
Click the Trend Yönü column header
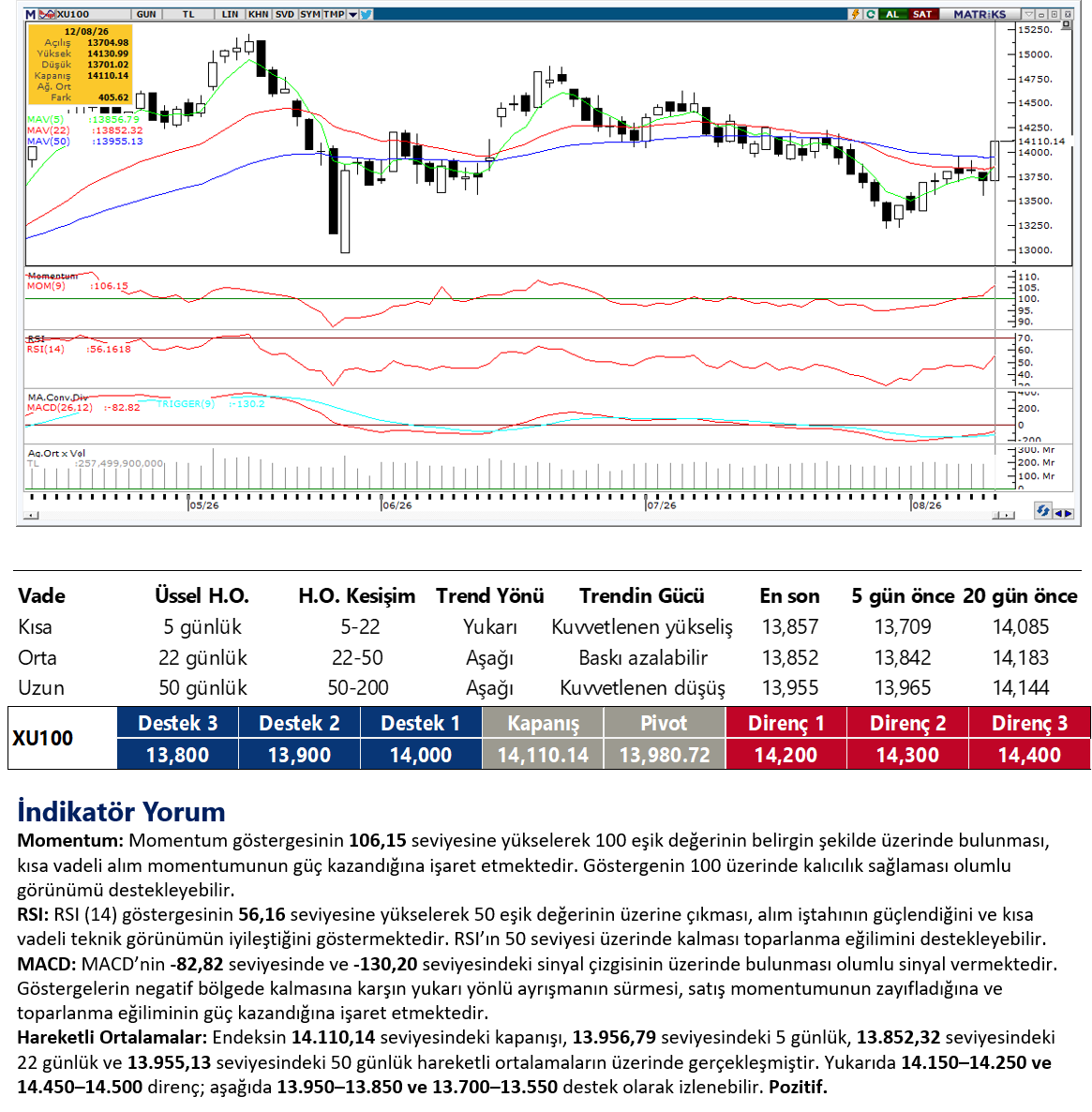(490, 595)
